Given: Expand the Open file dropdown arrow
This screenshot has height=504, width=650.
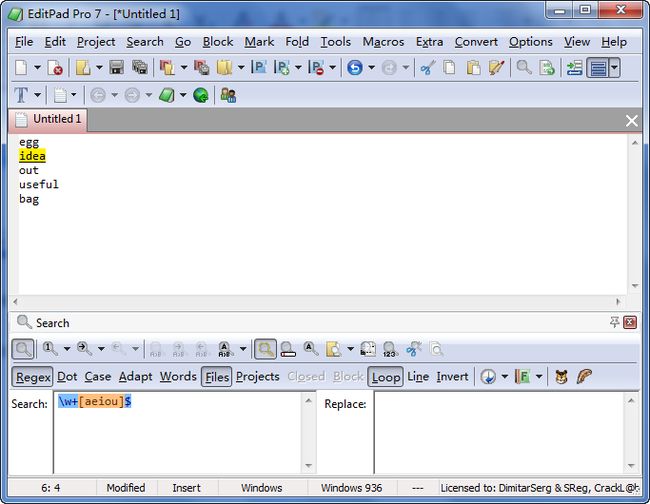Looking at the screenshot, I should (99, 67).
